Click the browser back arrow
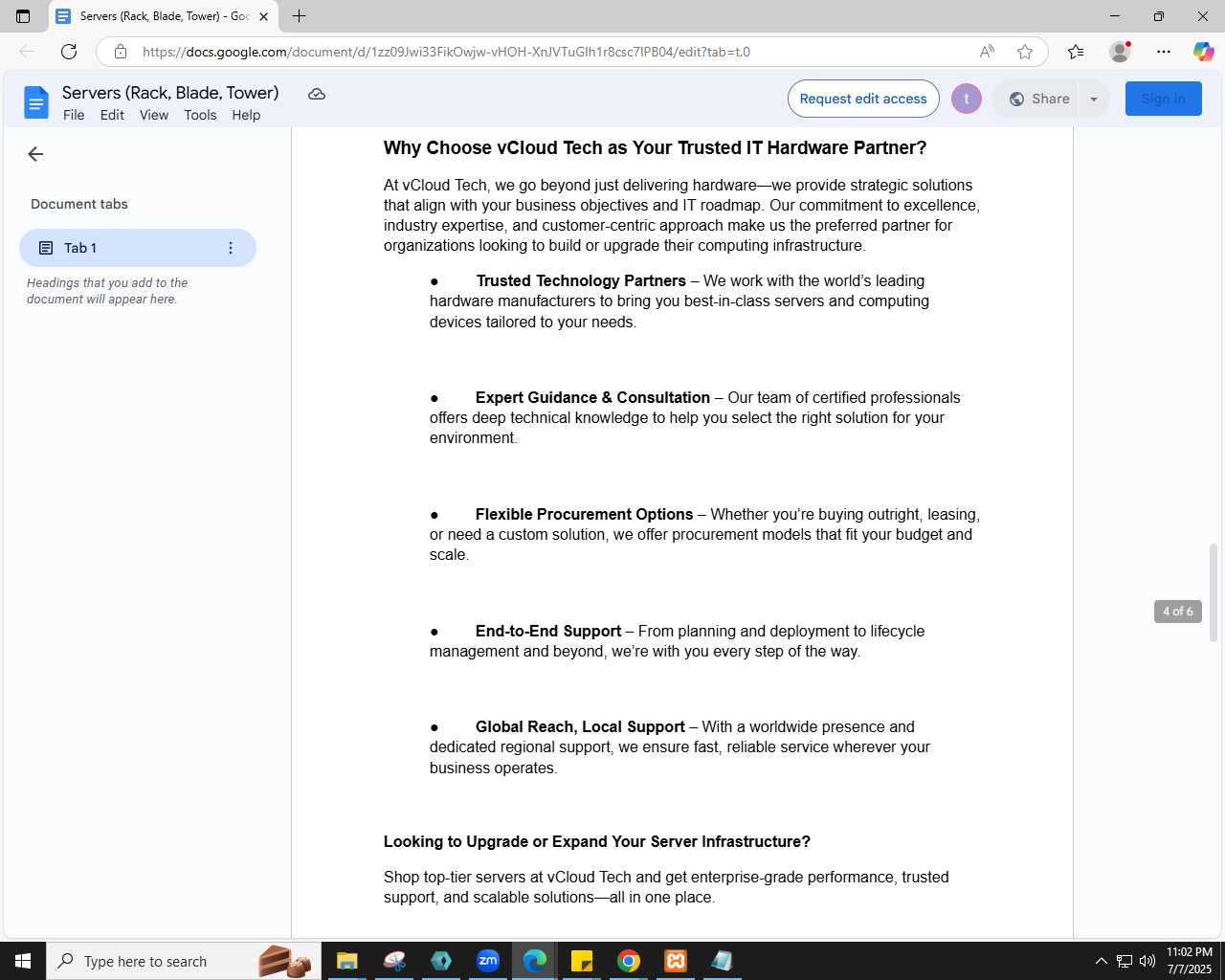 tap(27, 52)
